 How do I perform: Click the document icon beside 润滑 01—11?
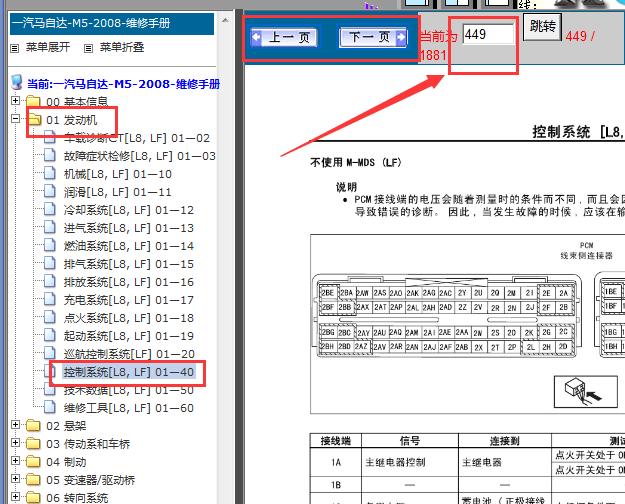click(50, 191)
